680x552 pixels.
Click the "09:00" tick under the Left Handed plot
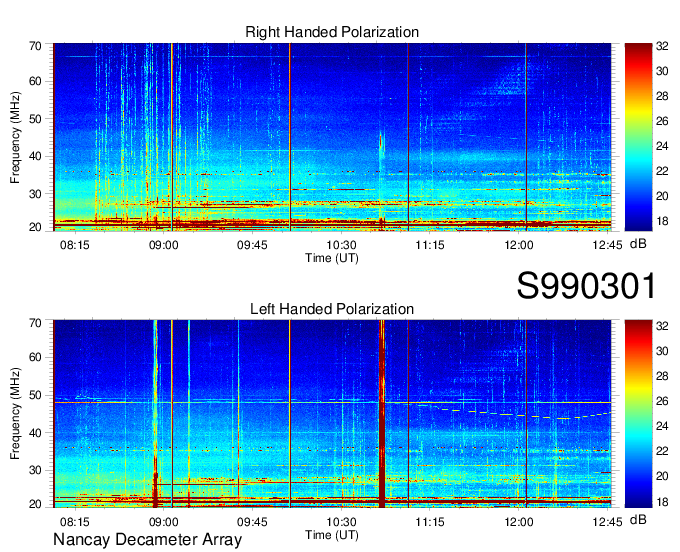163,522
